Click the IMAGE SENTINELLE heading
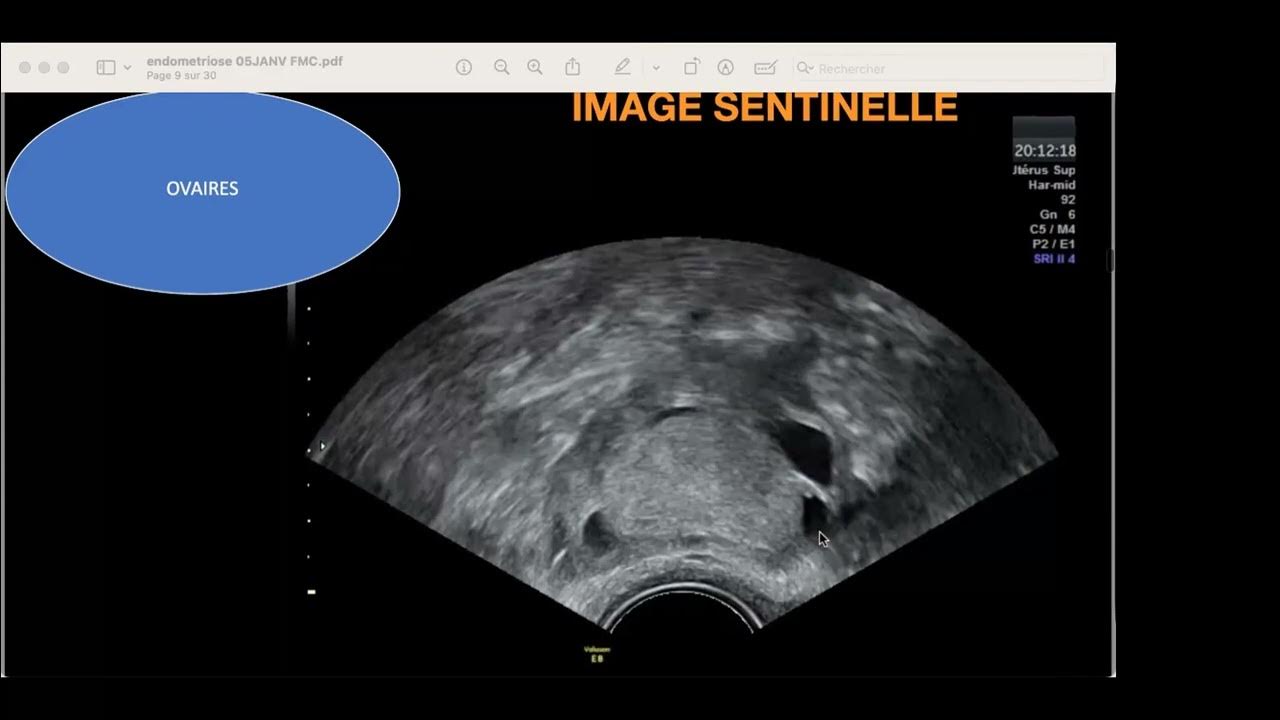The image size is (1280, 720). (765, 107)
